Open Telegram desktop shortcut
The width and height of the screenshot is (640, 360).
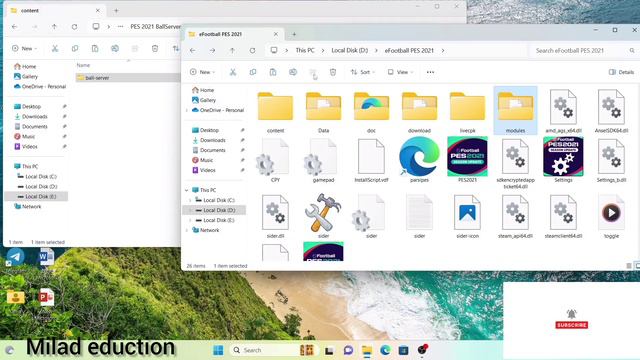click(x=15, y=258)
